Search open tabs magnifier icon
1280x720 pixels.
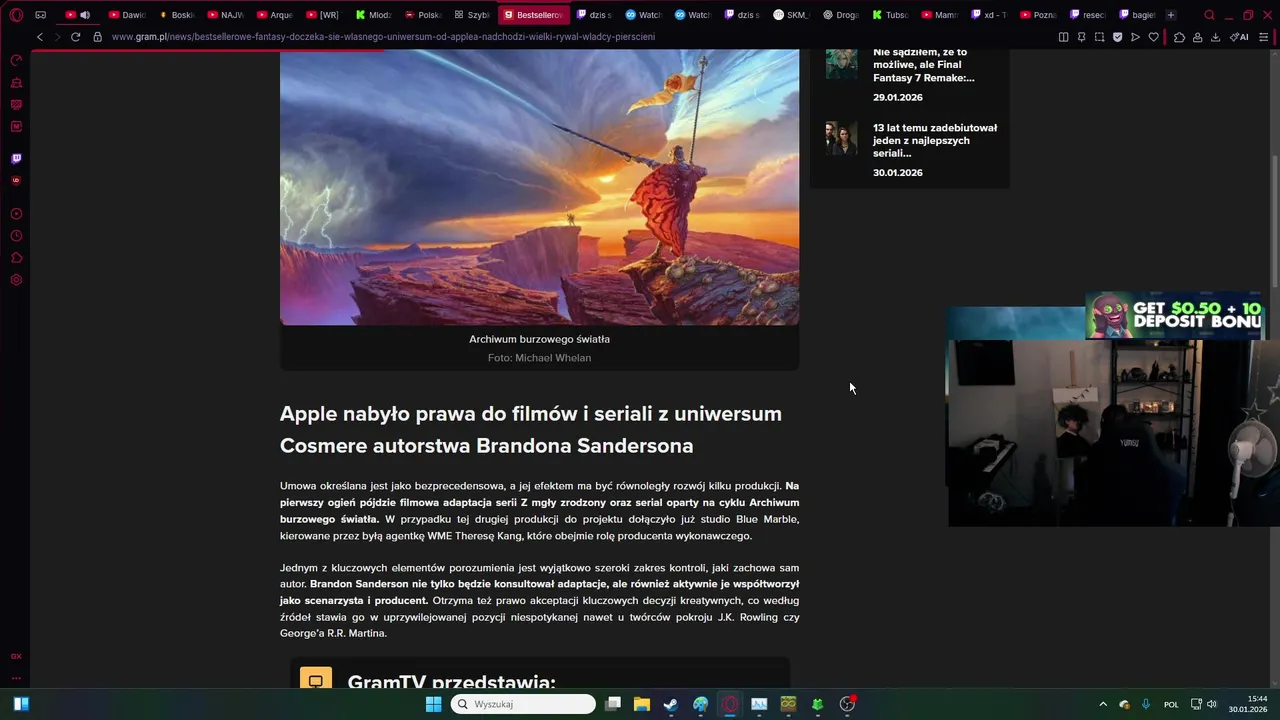point(1209,15)
